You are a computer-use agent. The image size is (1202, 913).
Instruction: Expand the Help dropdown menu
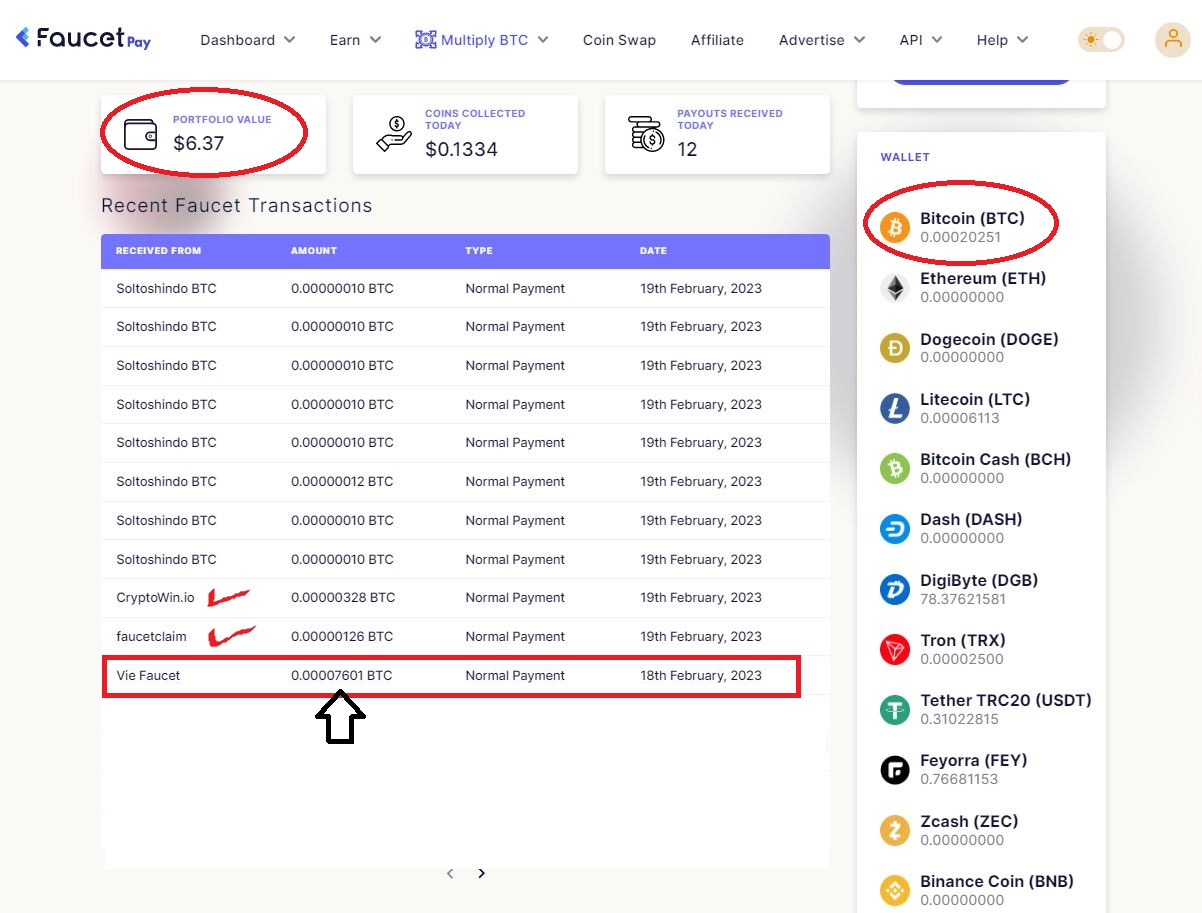[x=1003, y=40]
